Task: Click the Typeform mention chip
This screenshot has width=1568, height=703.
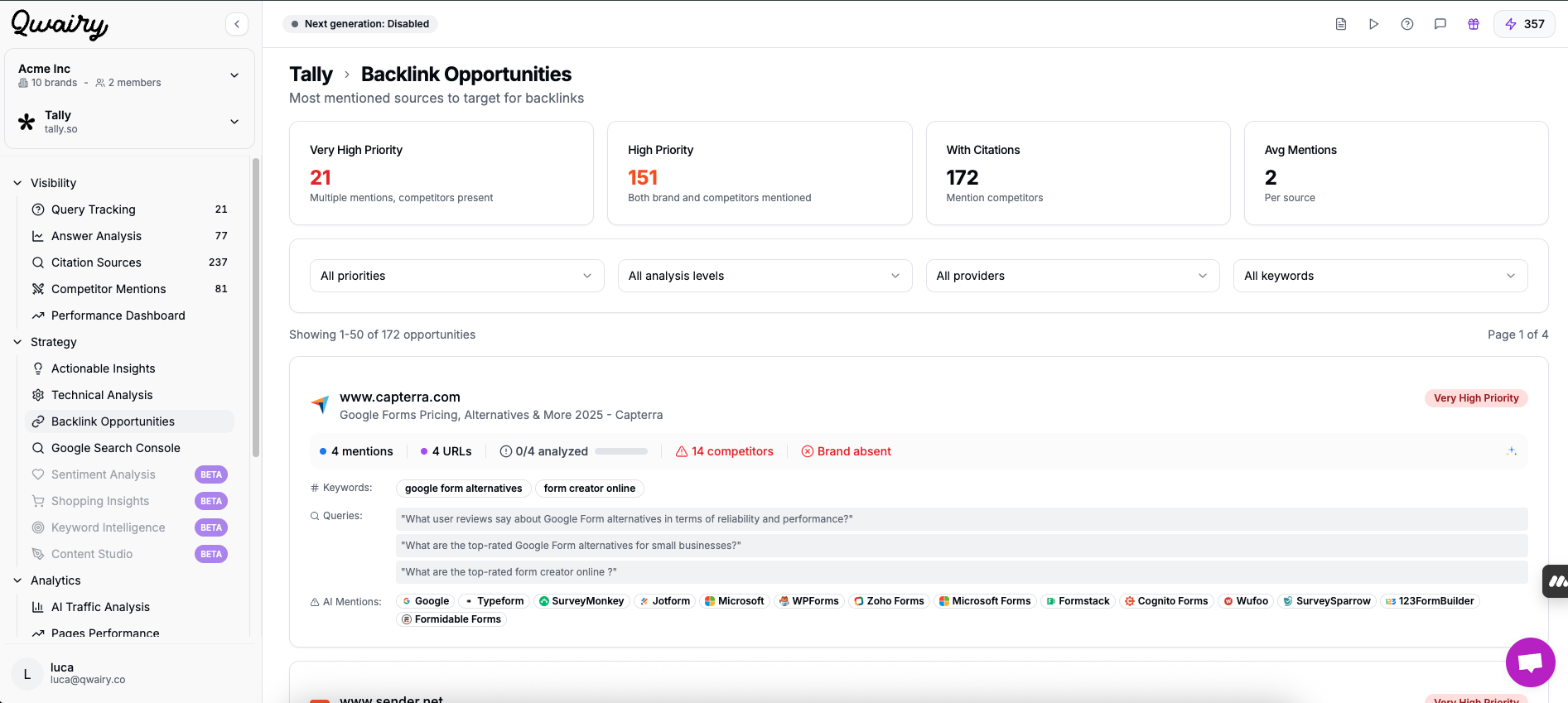Action: click(494, 601)
